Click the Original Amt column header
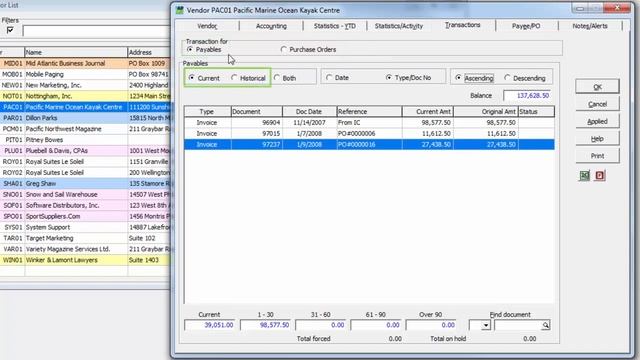 click(x=486, y=111)
